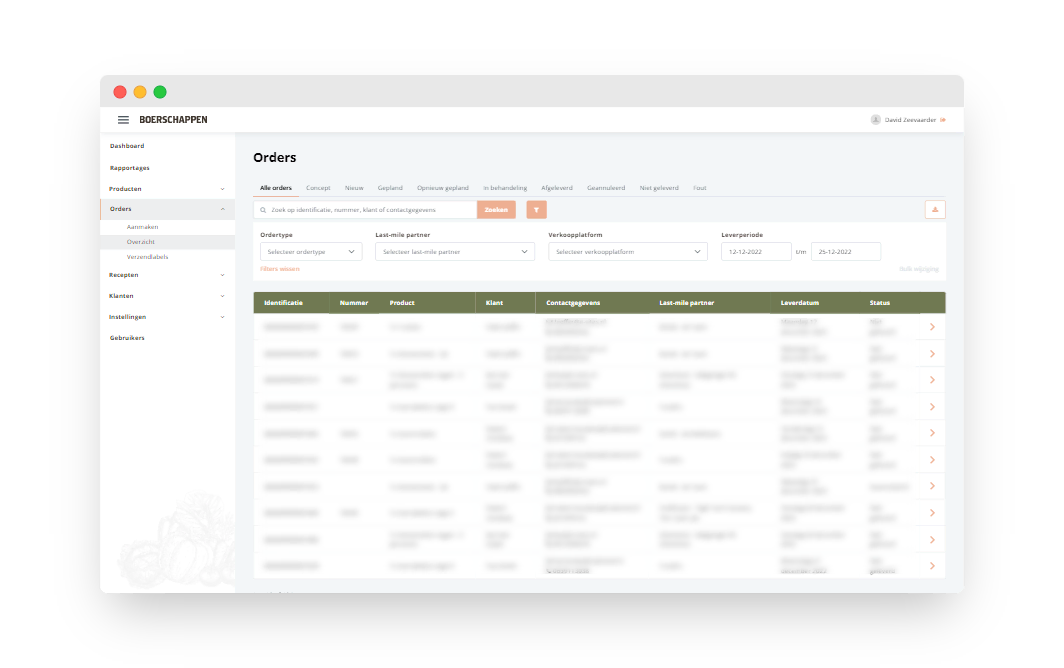Screen dimensions: 1064x668
Task: Expand the Producten sidebar section
Action: (167, 189)
